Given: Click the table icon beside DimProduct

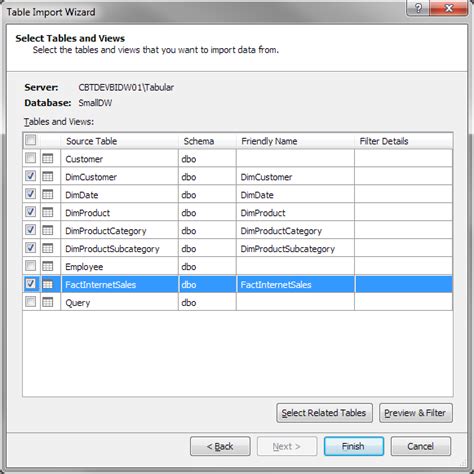Looking at the screenshot, I should [x=48, y=212].
